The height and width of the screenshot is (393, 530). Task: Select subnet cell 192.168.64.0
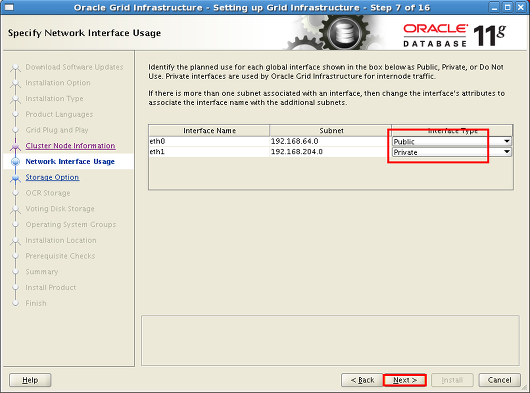pos(331,141)
